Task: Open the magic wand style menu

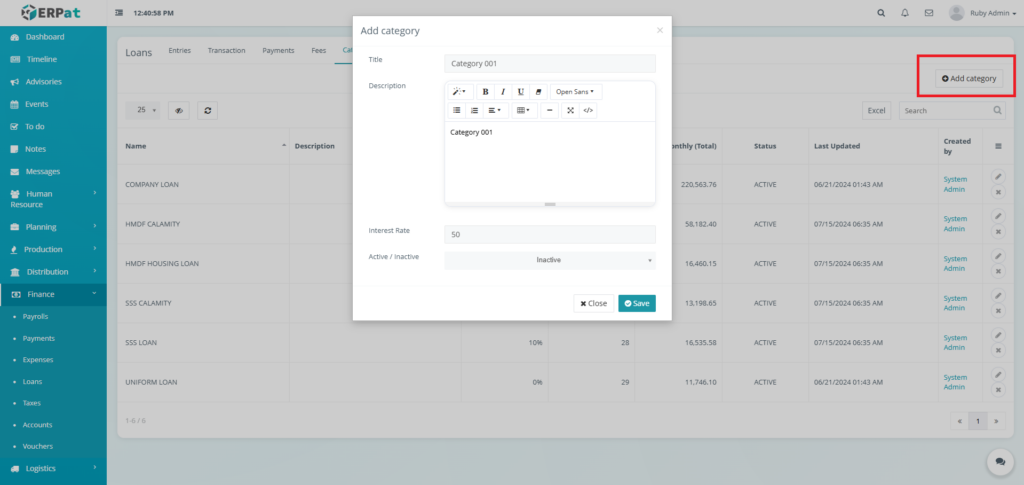Action: 460,92
